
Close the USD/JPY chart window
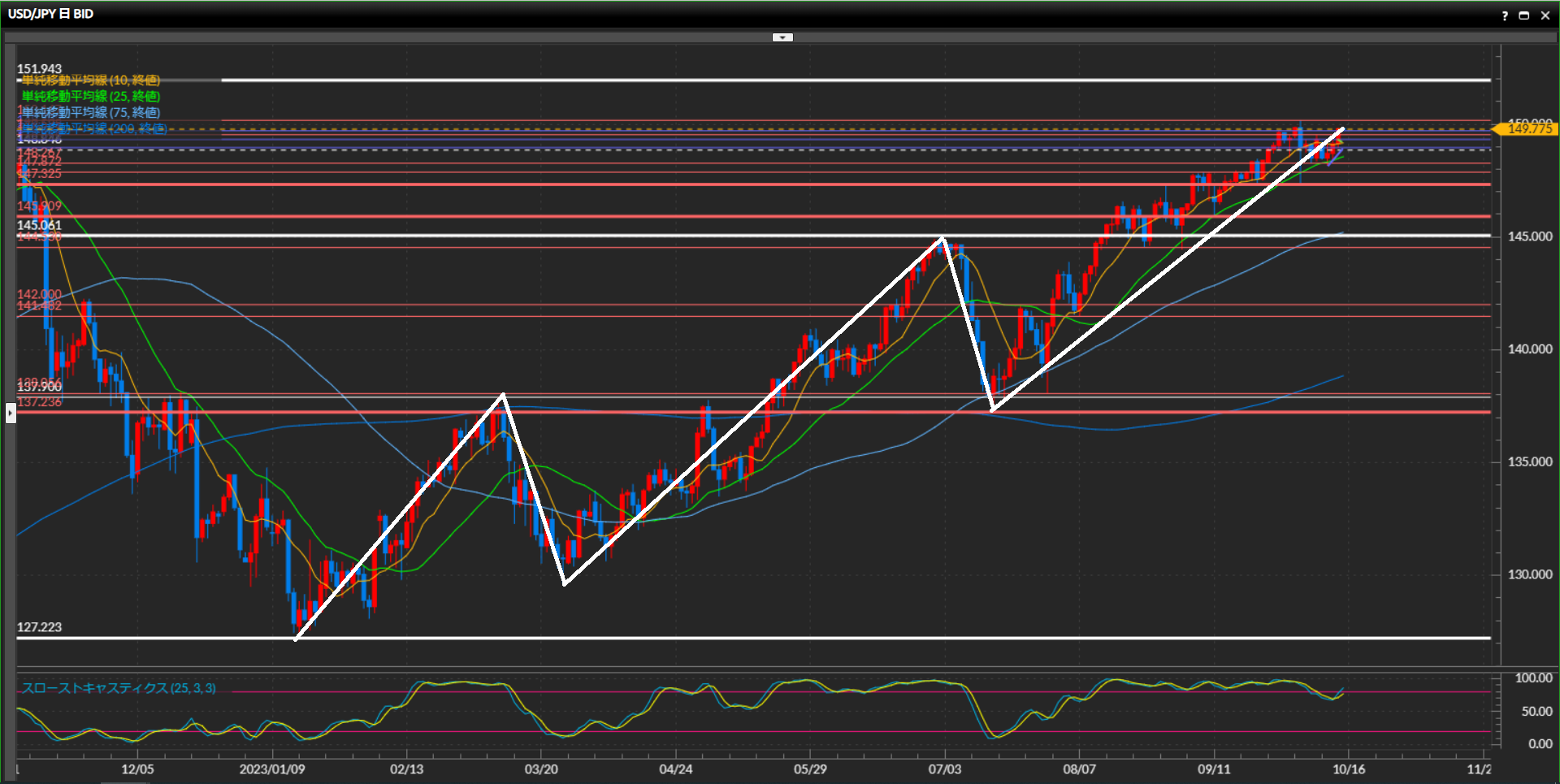pyautogui.click(x=1545, y=15)
